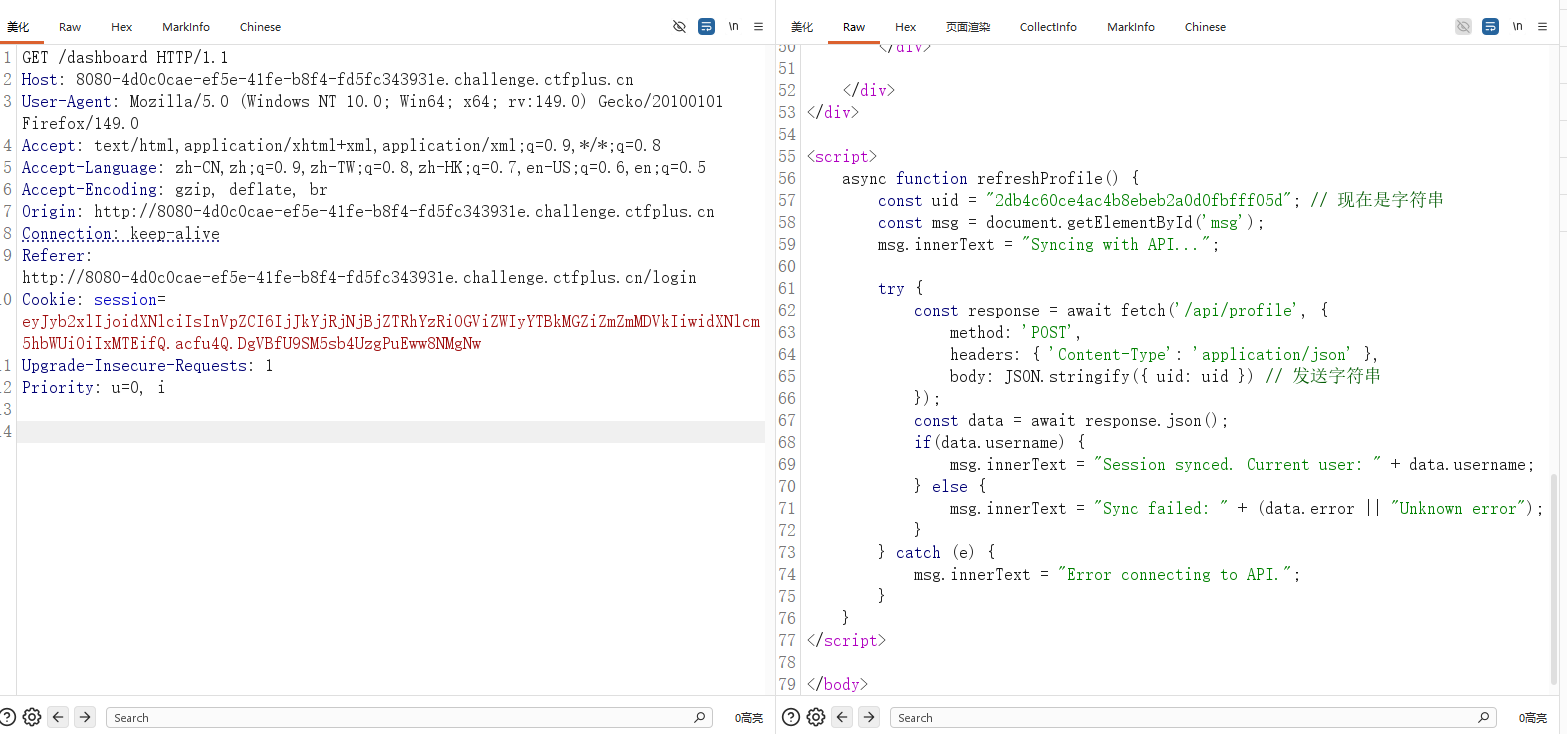The width and height of the screenshot is (1567, 734).
Task: Go to previous search match in request pane
Action: coord(58,717)
